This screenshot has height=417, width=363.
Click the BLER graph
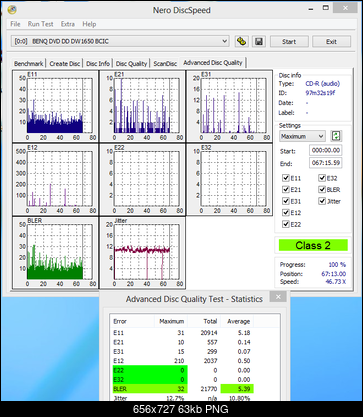point(55,253)
